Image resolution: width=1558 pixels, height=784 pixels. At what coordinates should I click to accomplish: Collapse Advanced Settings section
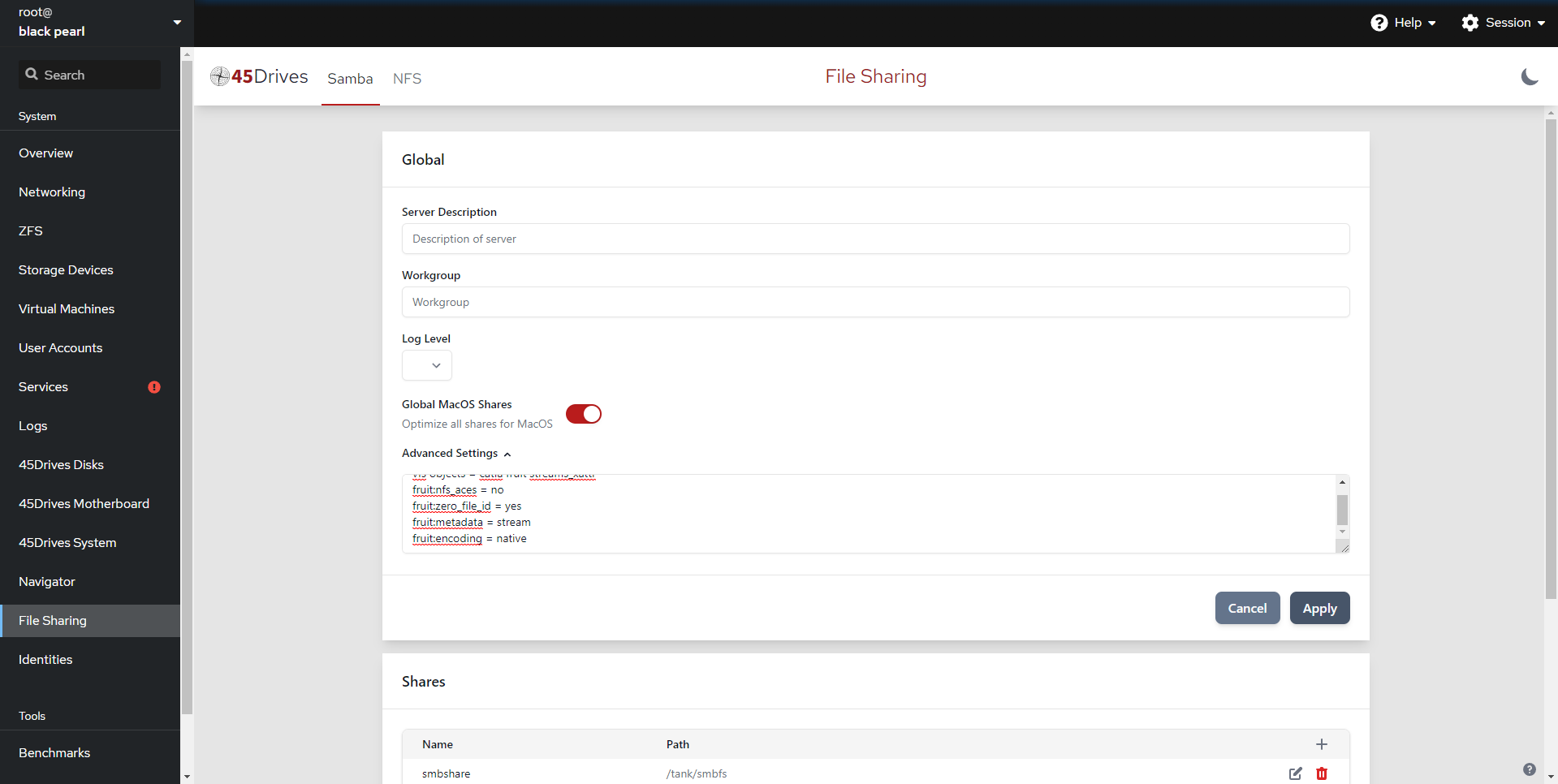[x=456, y=453]
